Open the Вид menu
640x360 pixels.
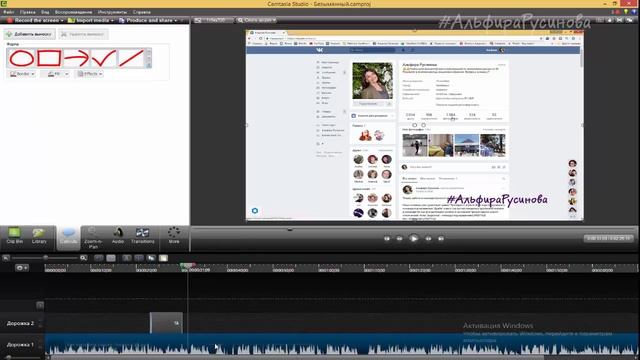point(45,12)
